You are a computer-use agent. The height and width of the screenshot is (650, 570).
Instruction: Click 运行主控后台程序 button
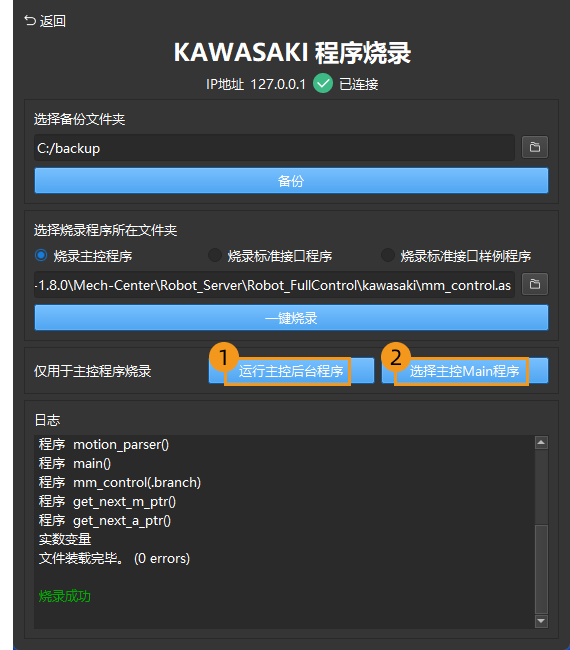coord(291,371)
